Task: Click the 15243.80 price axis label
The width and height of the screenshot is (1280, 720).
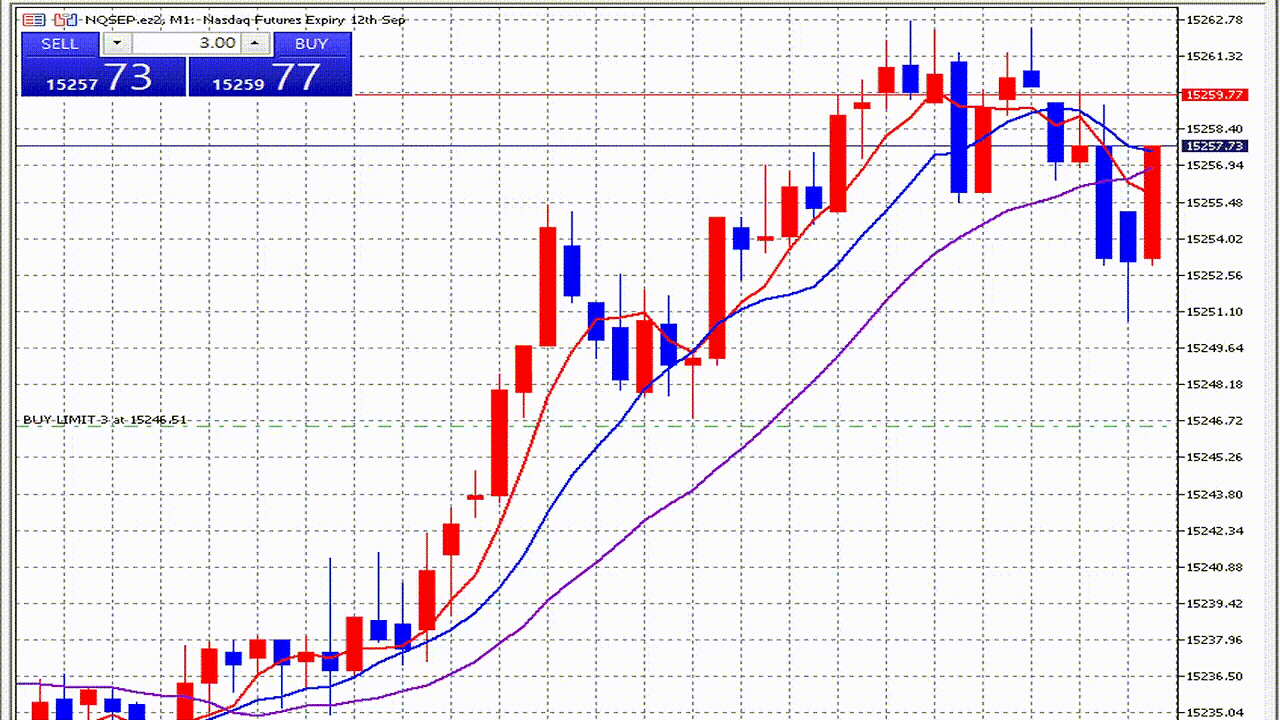Action: [x=1214, y=494]
